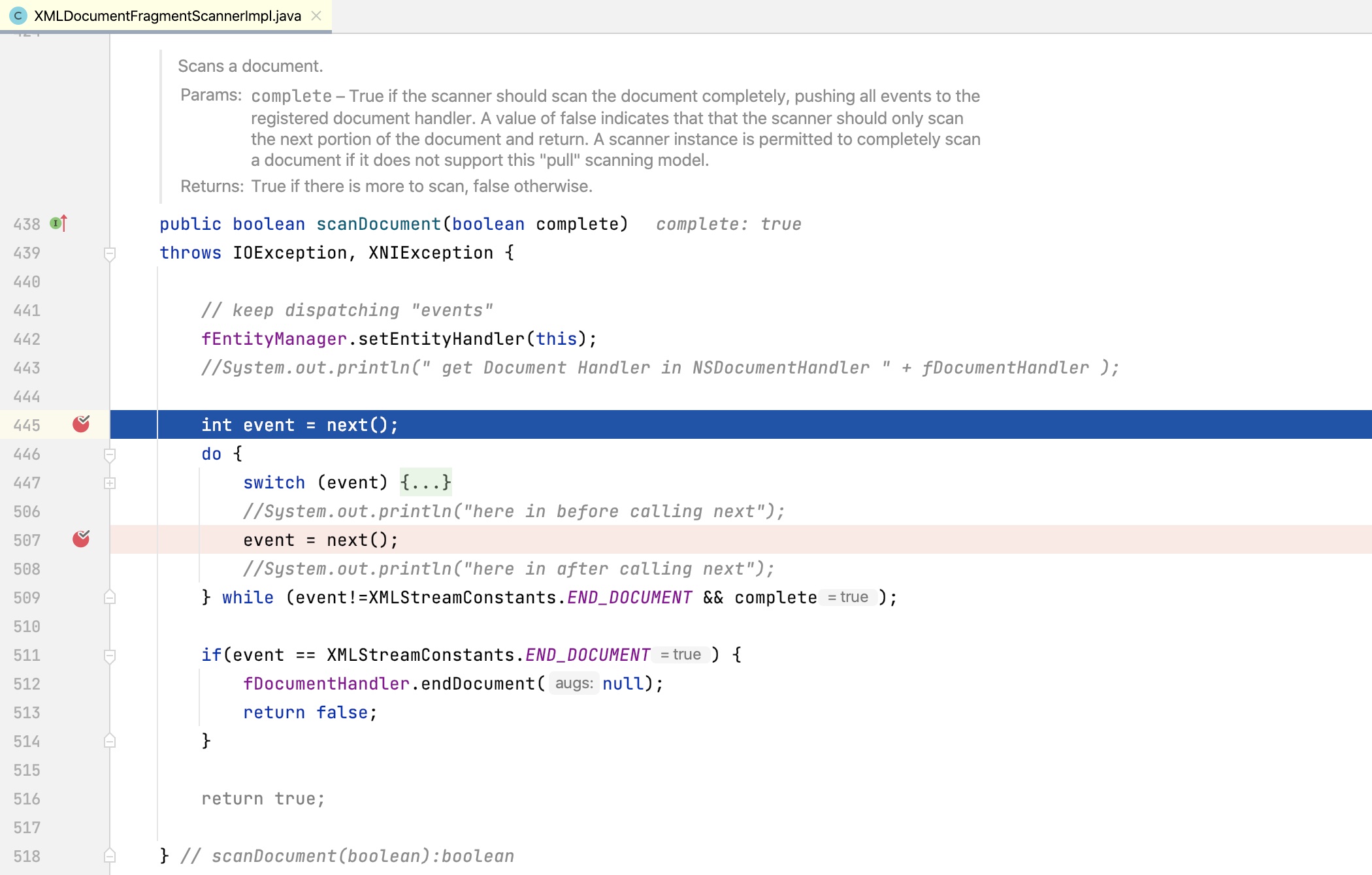Collapse the method fold at line 439

(110, 253)
